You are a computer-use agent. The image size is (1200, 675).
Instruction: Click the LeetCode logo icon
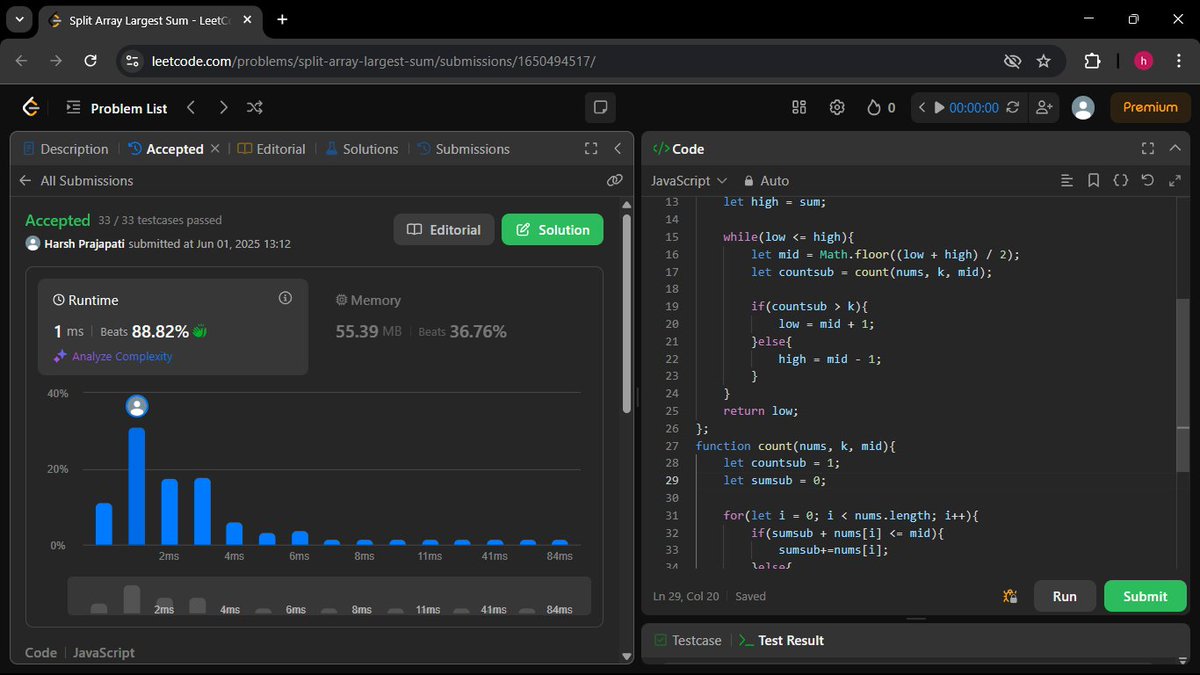pyautogui.click(x=31, y=107)
